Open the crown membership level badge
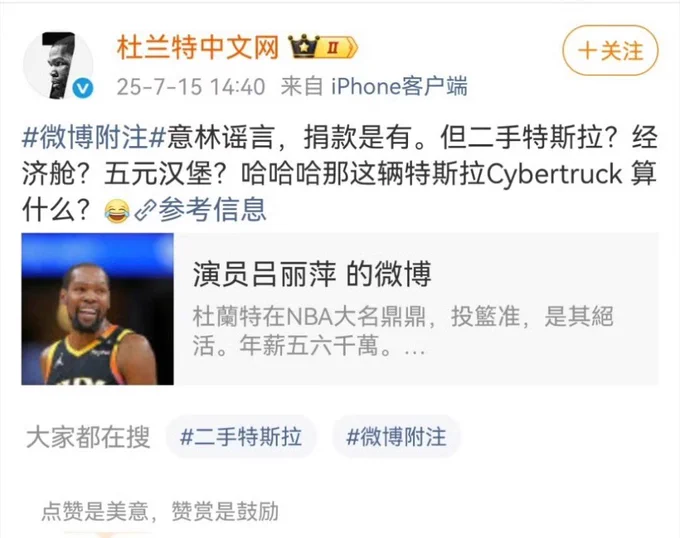Viewport: 680px width, 538px height. pyautogui.click(x=323, y=47)
